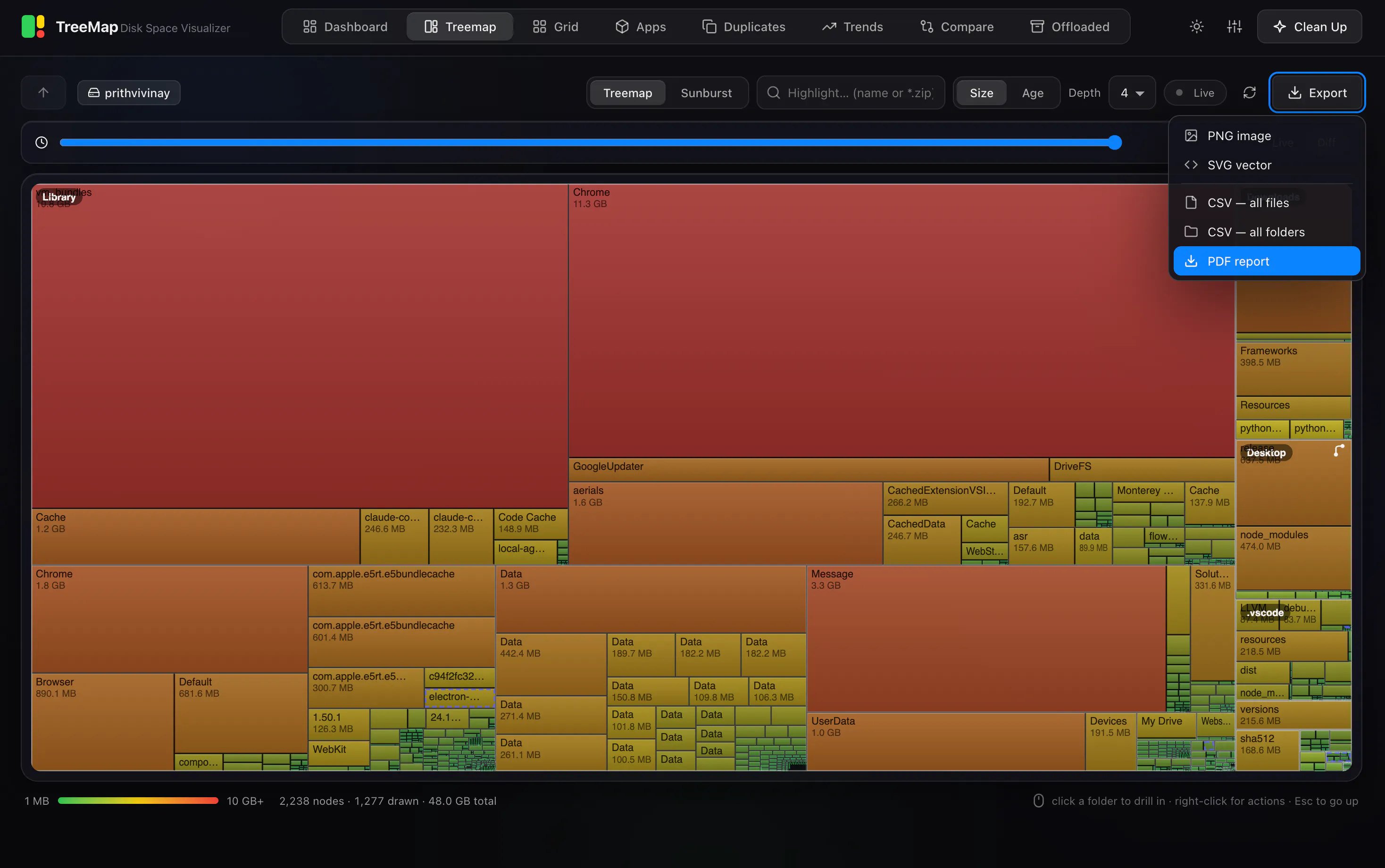Click the Cache 1.2 GB block
1385x868 pixels.
point(195,536)
